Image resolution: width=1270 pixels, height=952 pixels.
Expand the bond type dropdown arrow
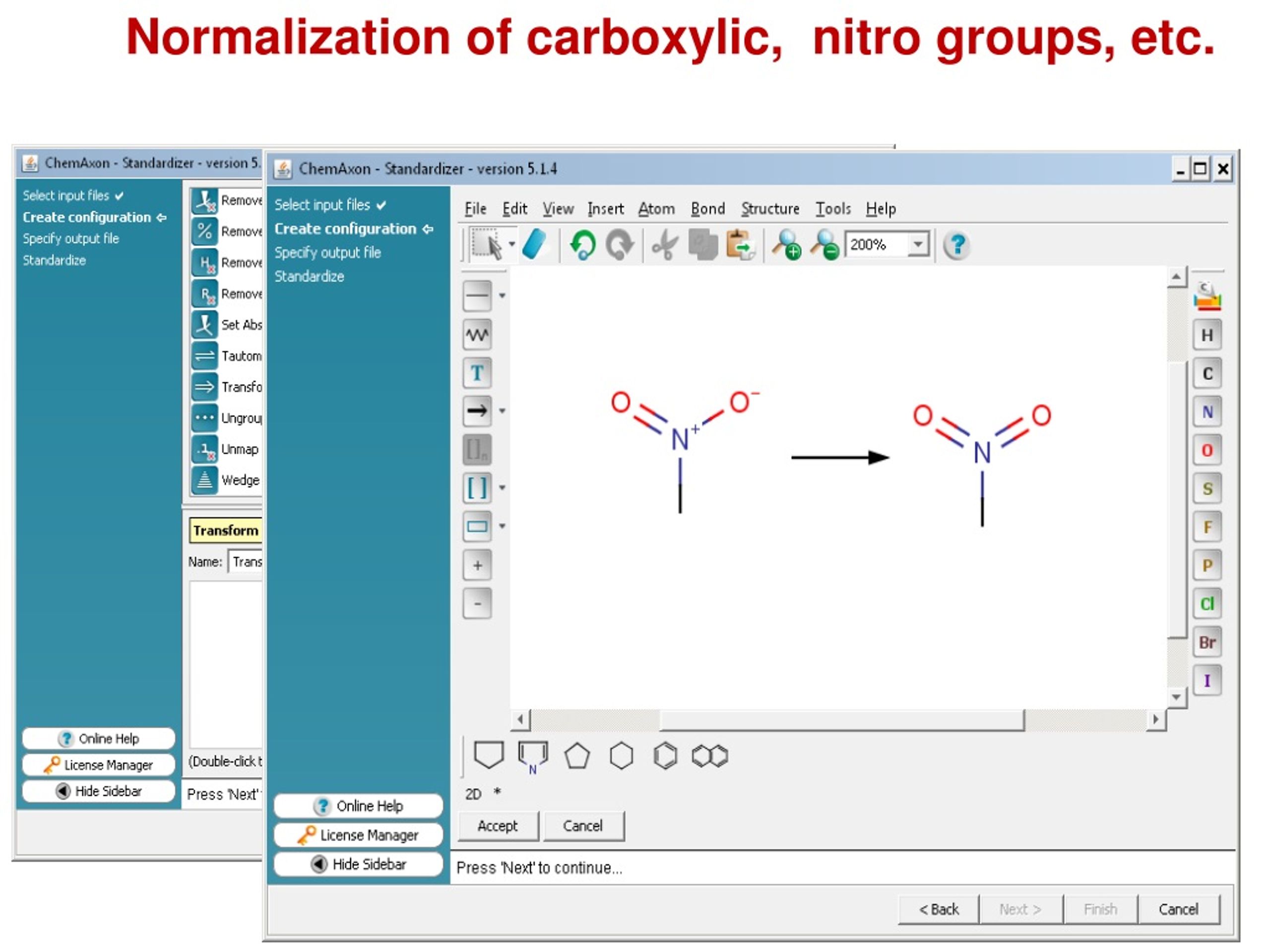[502, 296]
